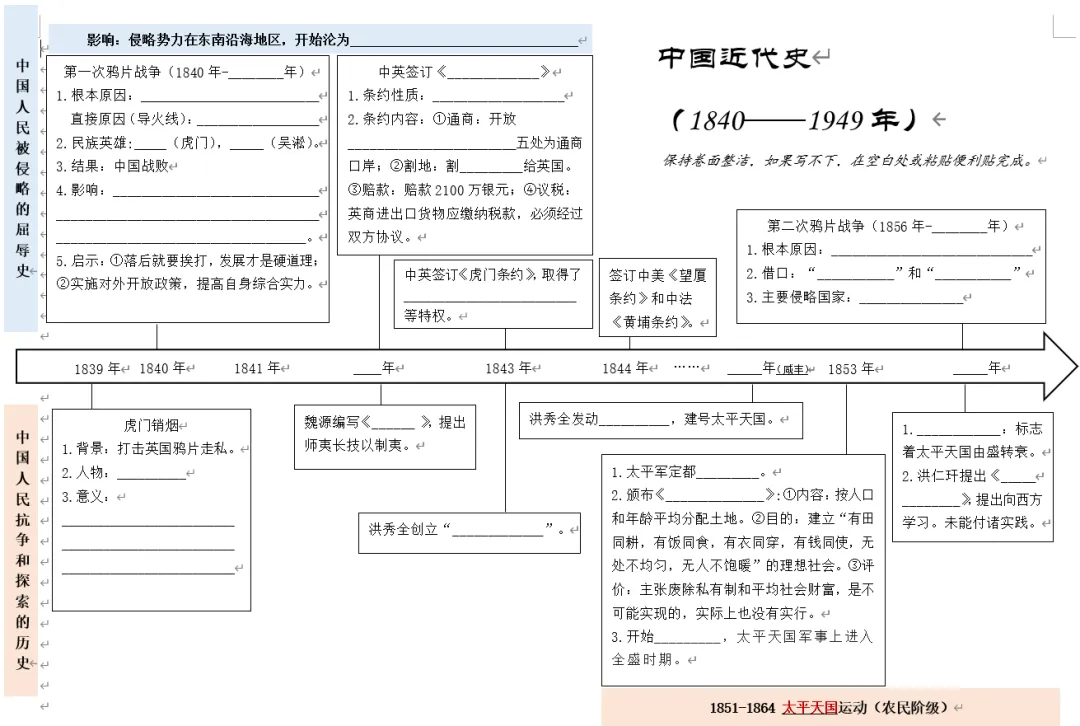The image size is (1080, 726).
Task: Click the 签订中美《望厦条约》 box
Action: [658, 298]
